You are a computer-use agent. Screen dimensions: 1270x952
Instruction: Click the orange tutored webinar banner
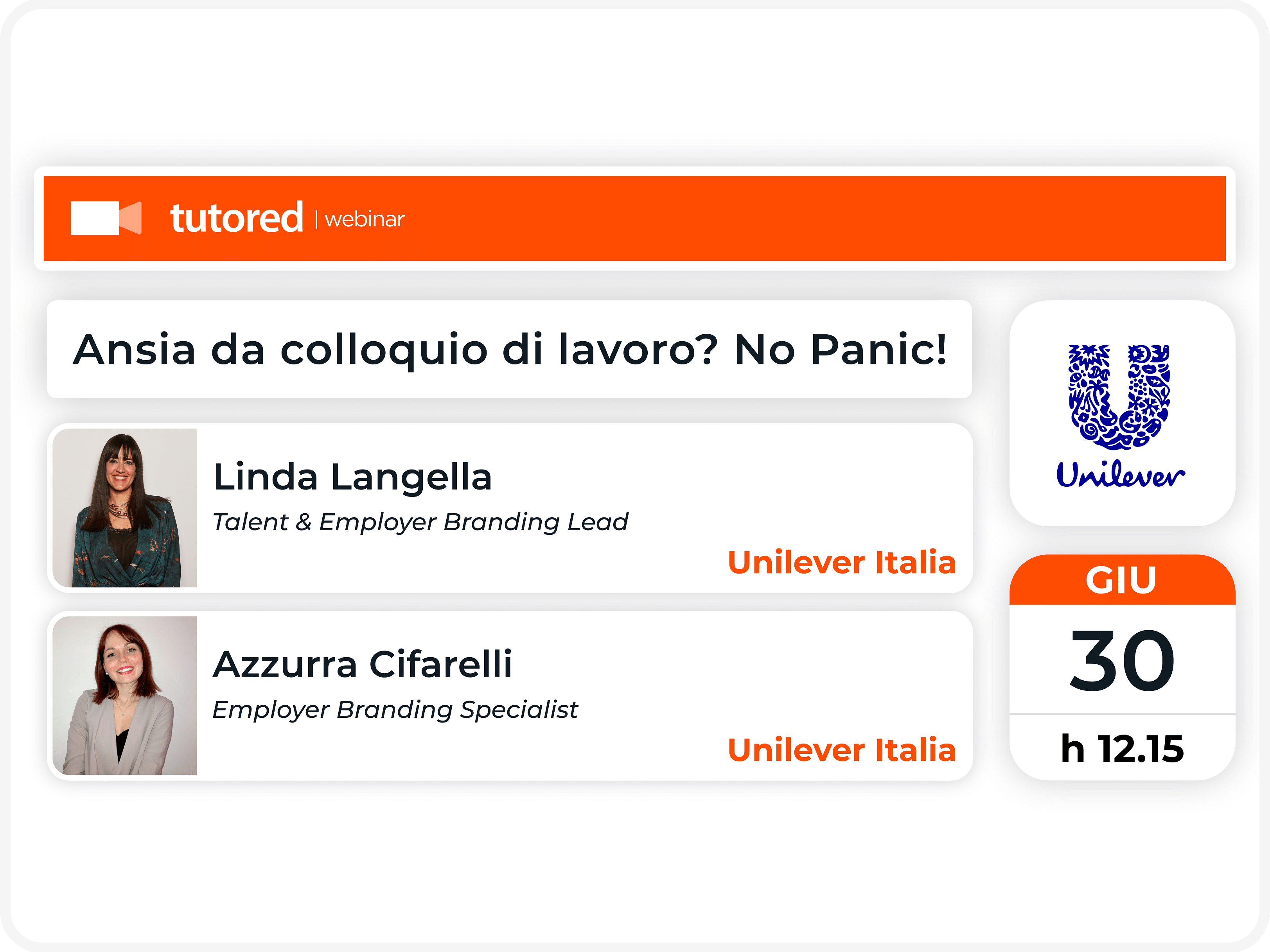pos(634,219)
